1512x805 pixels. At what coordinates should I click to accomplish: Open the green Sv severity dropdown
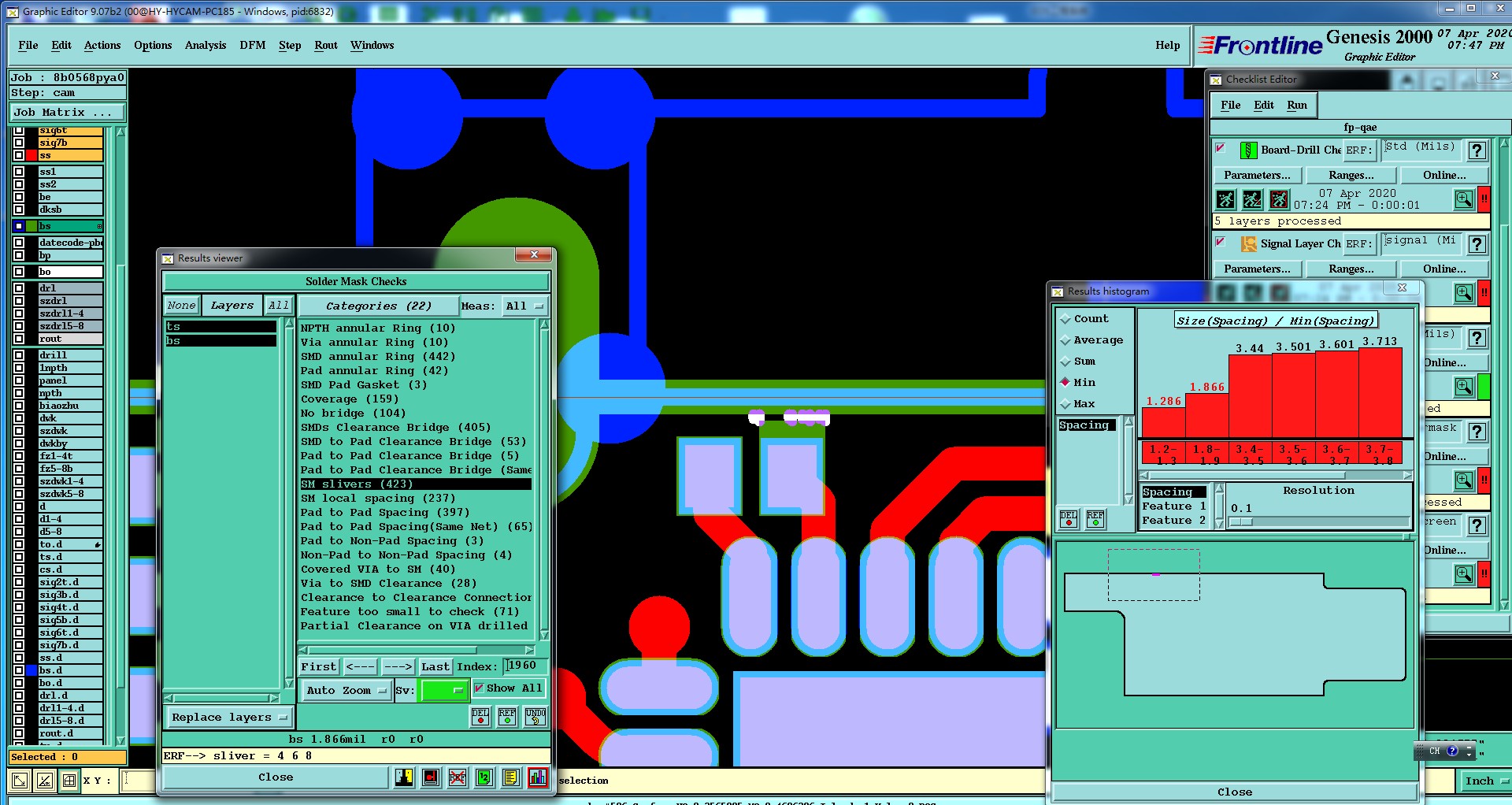[x=444, y=690]
